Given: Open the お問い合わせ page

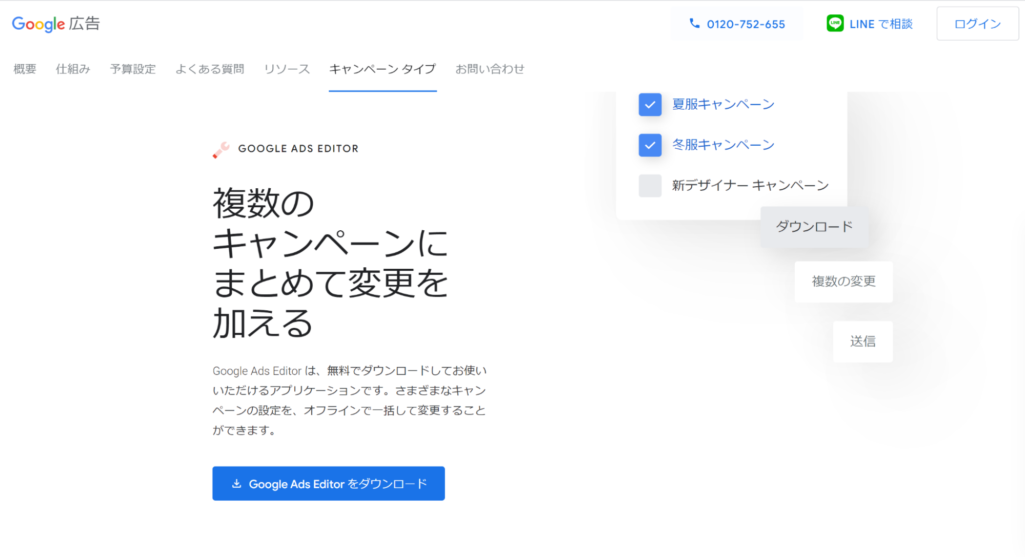Looking at the screenshot, I should pos(490,69).
